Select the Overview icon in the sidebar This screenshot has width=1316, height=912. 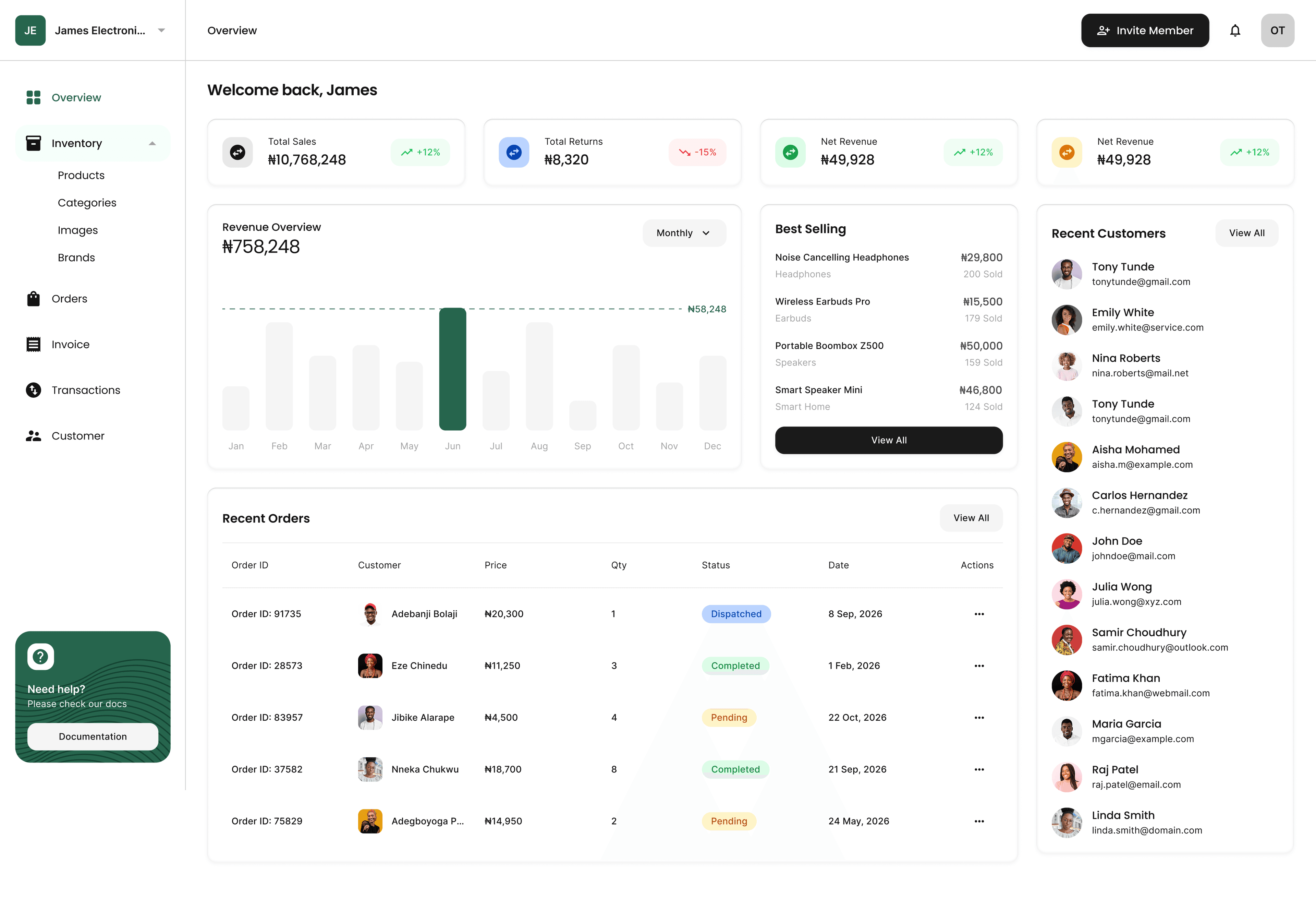pos(33,97)
